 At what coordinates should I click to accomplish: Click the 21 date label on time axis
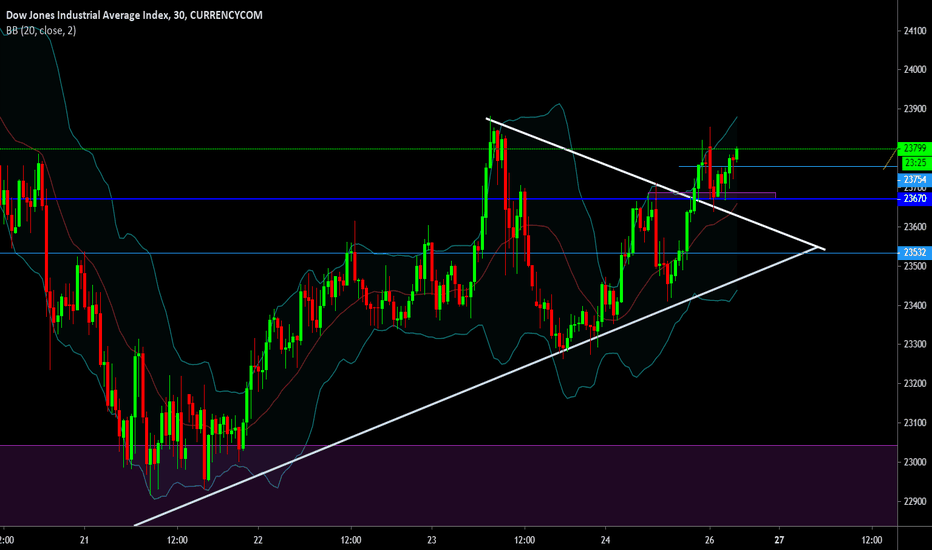[x=84, y=540]
